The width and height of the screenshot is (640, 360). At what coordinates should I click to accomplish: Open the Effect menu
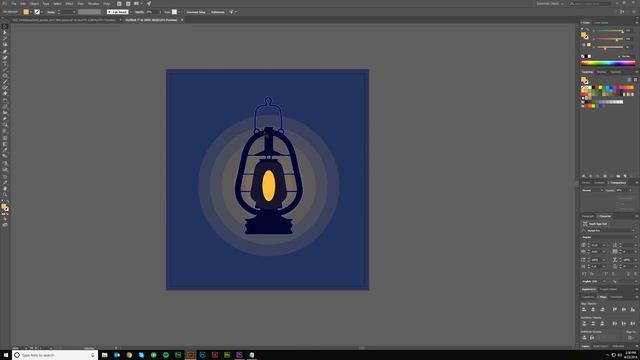(x=69, y=4)
